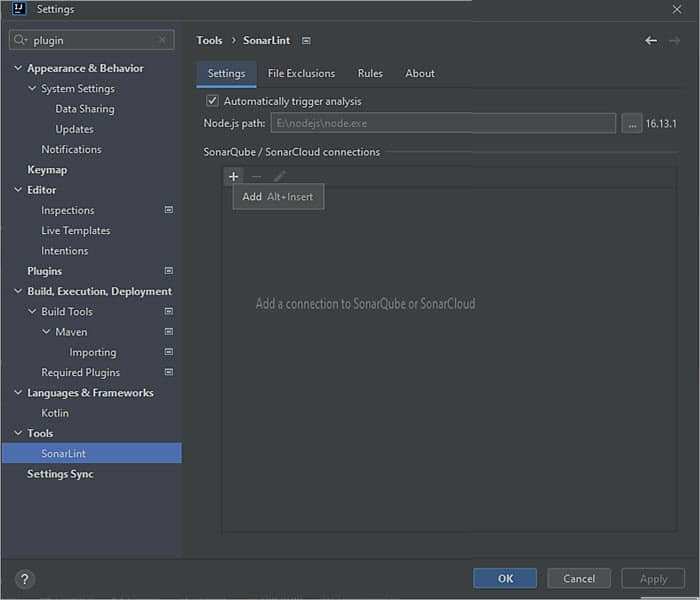Collapse System Settings node
Image resolution: width=700 pixels, height=600 pixels.
pyautogui.click(x=32, y=88)
